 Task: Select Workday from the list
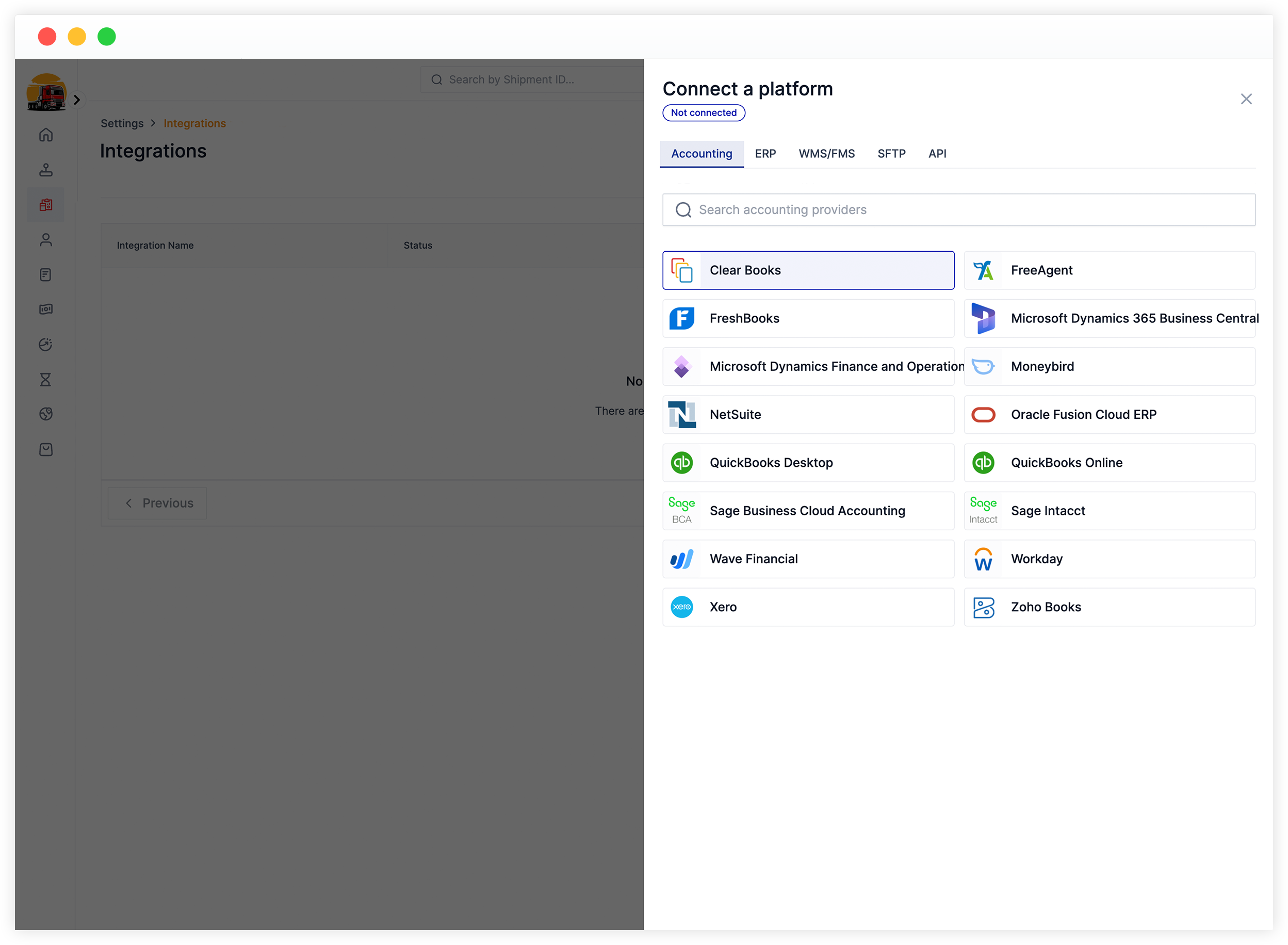pos(1110,559)
